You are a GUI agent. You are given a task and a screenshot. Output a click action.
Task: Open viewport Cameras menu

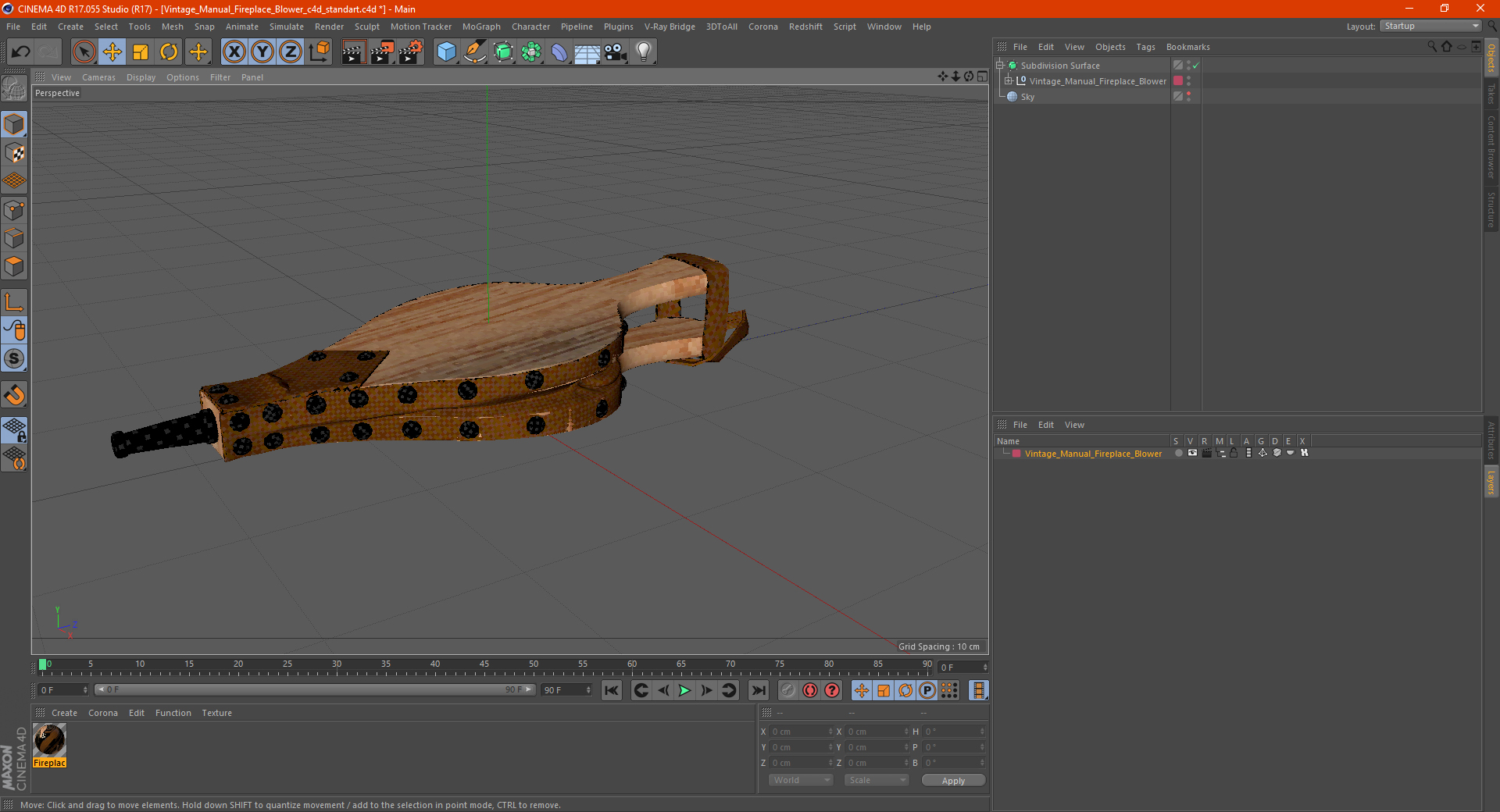click(98, 77)
